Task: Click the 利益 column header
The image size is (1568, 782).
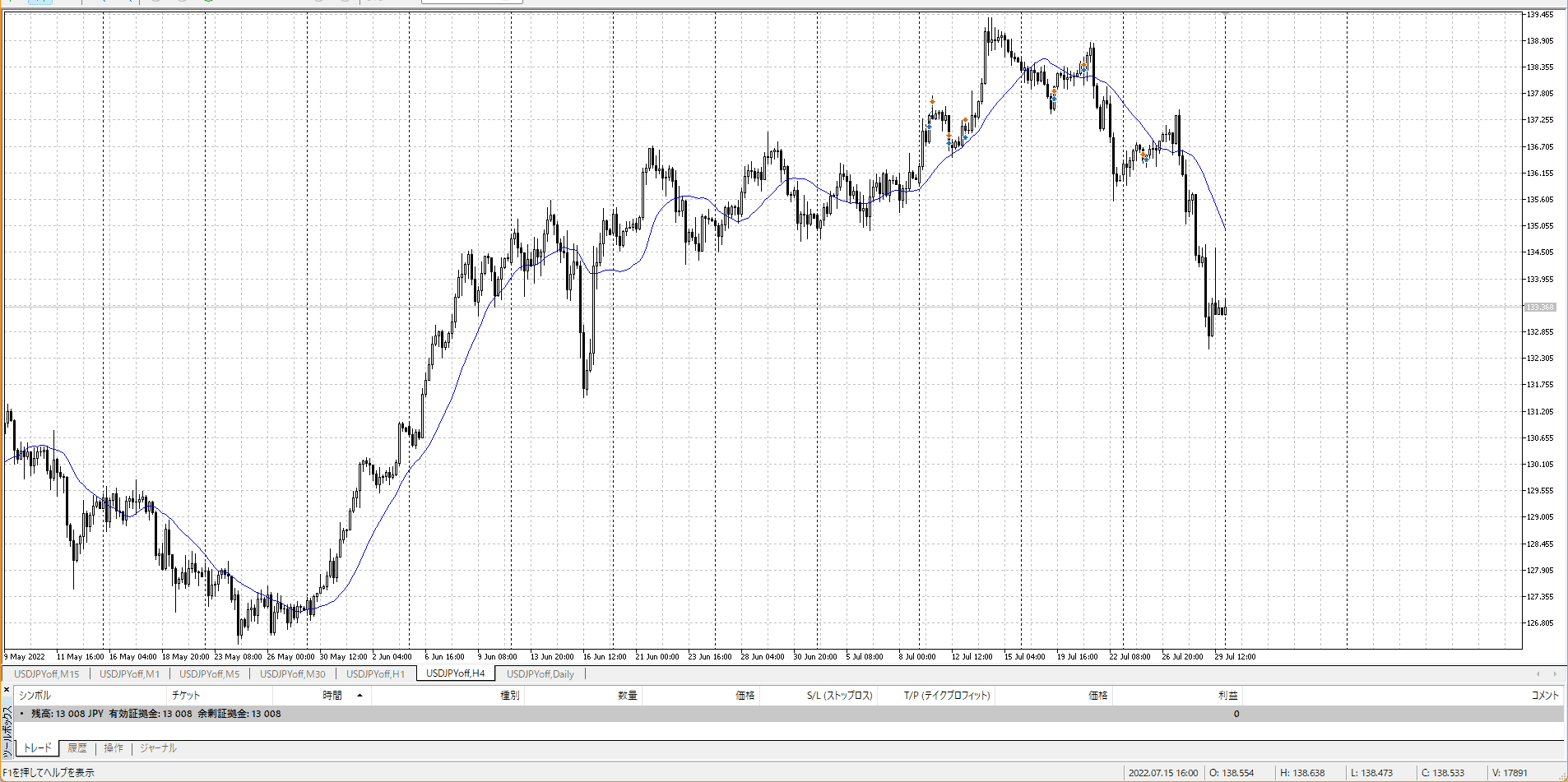Action: (x=1227, y=696)
